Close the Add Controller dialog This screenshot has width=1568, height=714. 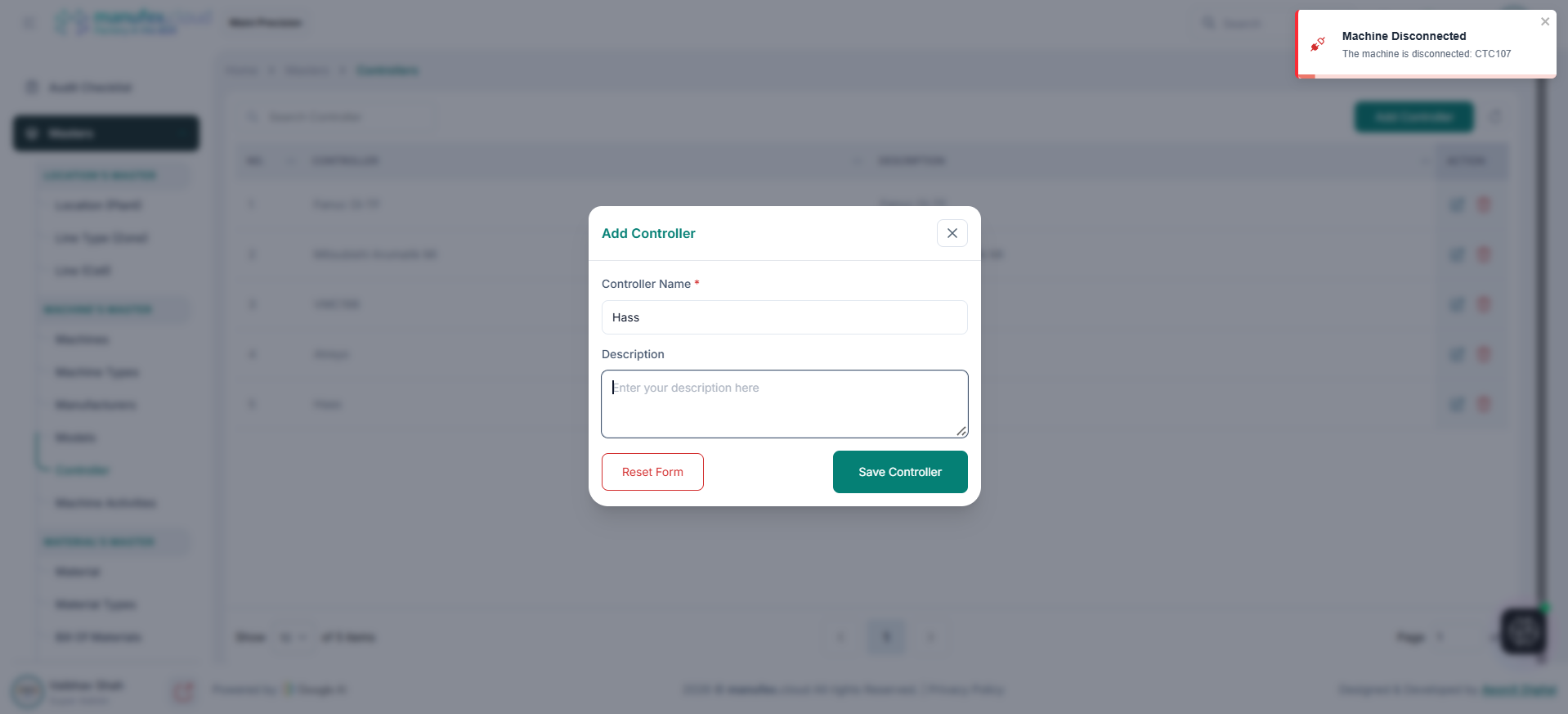point(952,233)
